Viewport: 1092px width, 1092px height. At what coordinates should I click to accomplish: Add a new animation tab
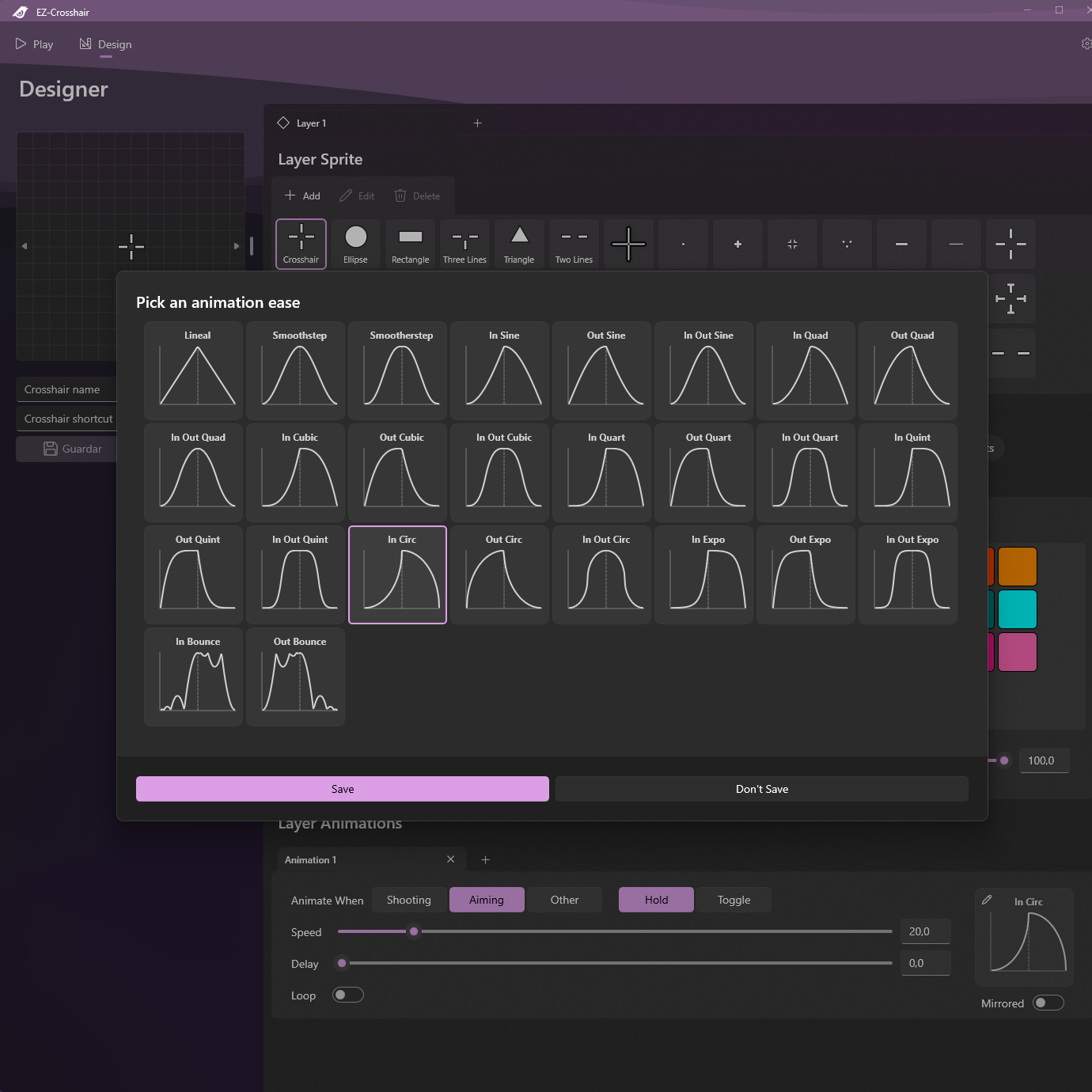(486, 860)
